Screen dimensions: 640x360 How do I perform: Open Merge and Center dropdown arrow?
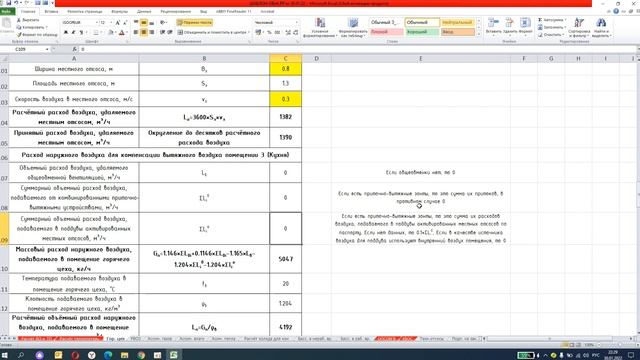pos(249,32)
